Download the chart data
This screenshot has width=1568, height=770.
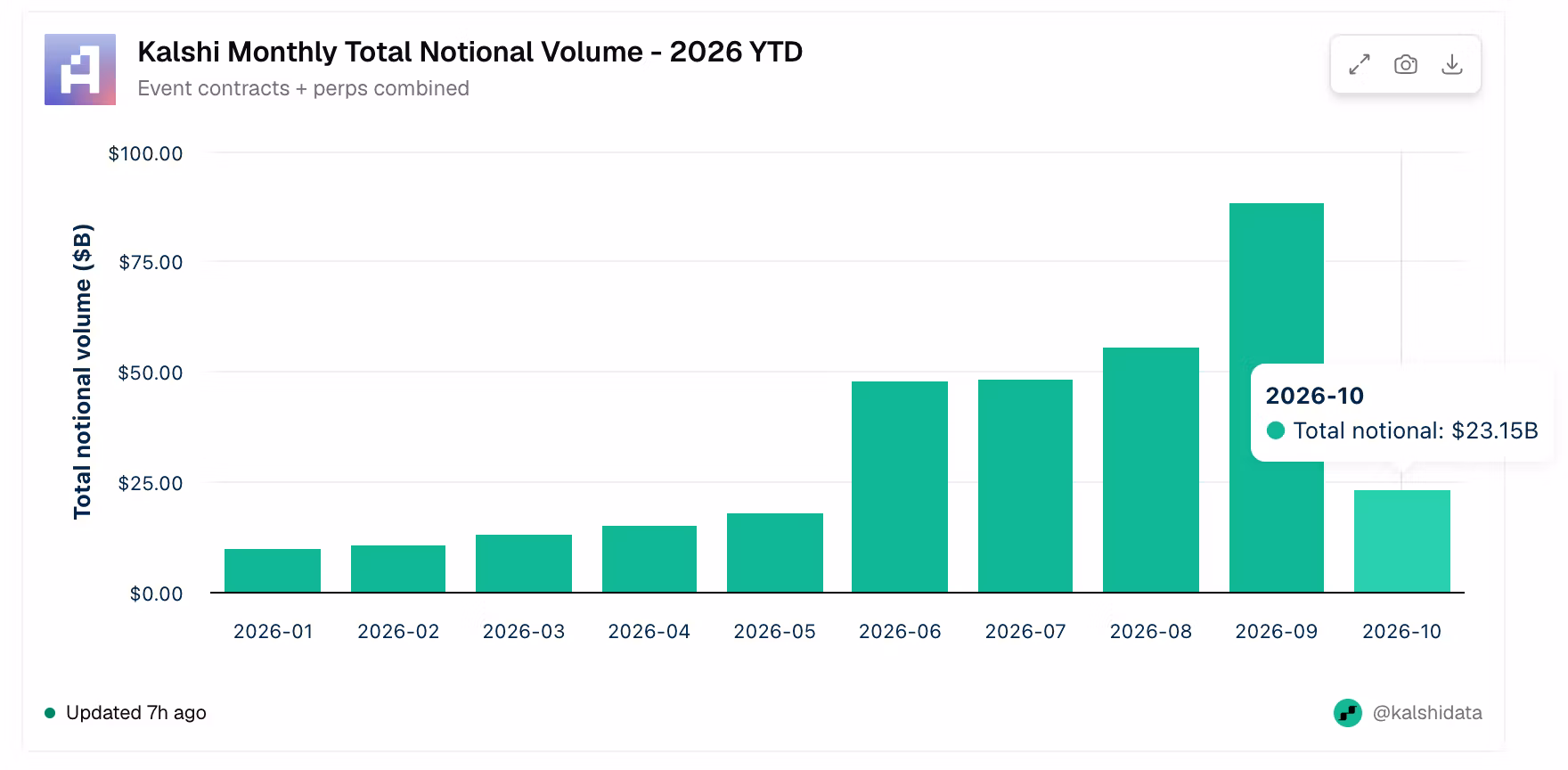coord(1452,64)
